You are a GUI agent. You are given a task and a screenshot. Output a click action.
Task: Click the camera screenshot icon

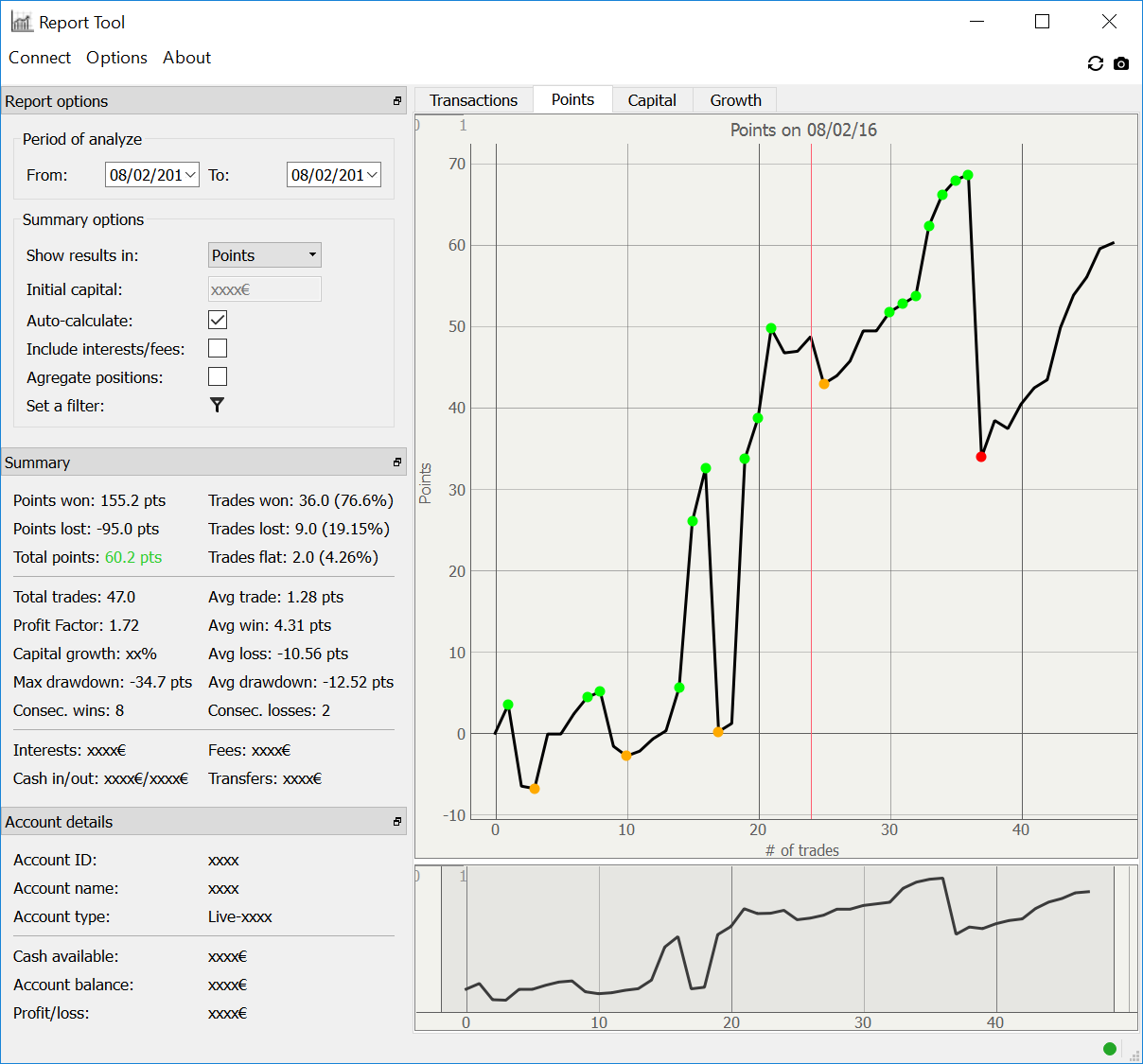click(x=1121, y=63)
